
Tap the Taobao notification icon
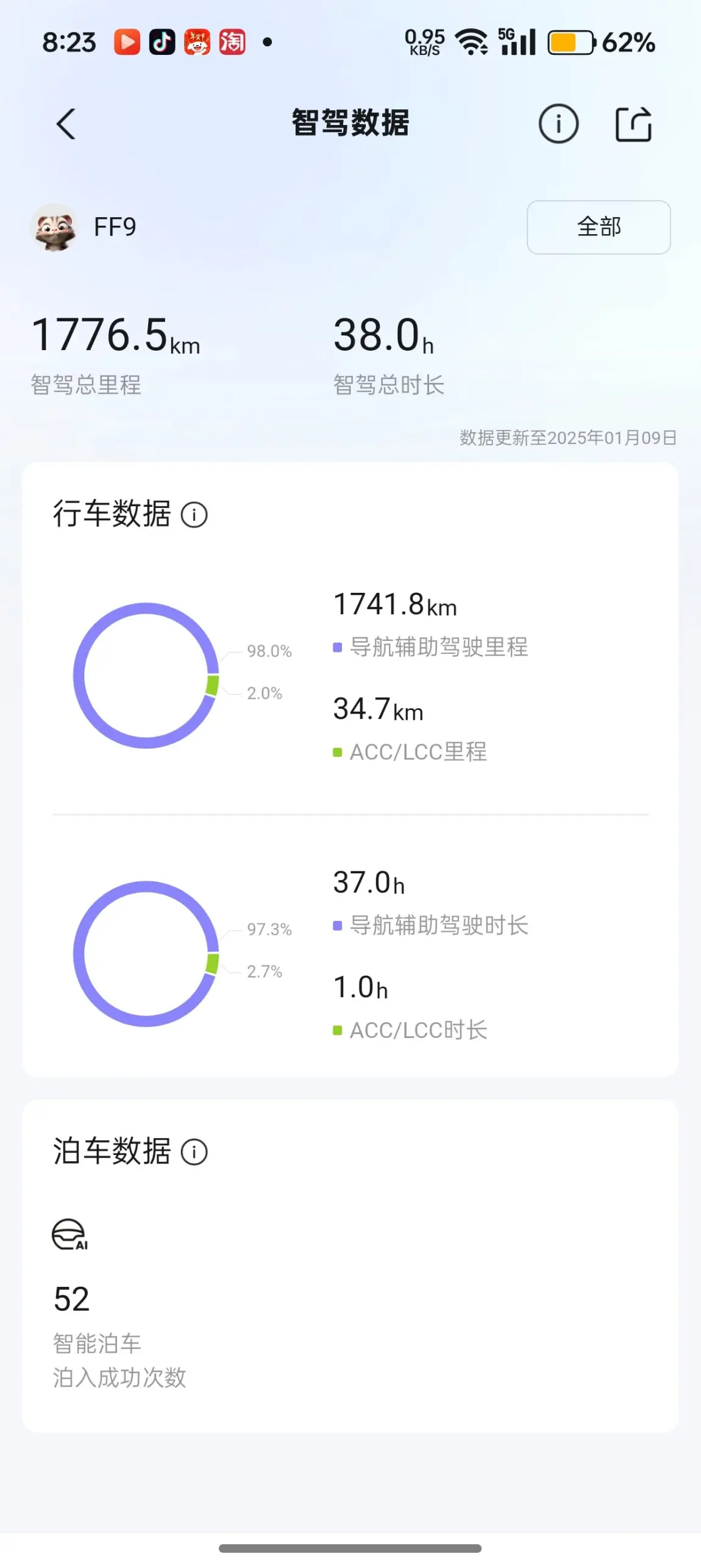(232, 42)
